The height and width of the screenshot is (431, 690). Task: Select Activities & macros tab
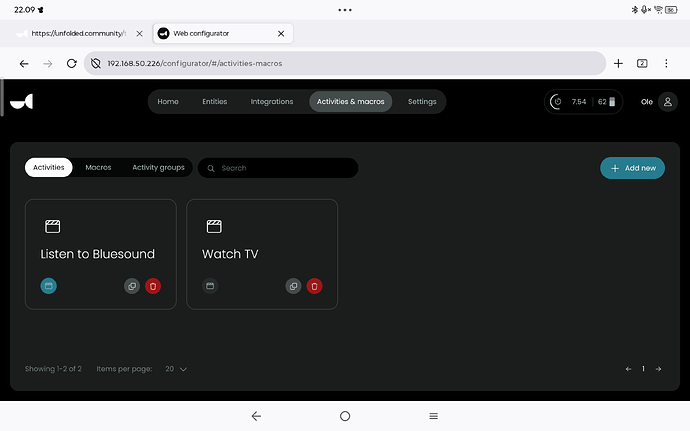(351, 102)
